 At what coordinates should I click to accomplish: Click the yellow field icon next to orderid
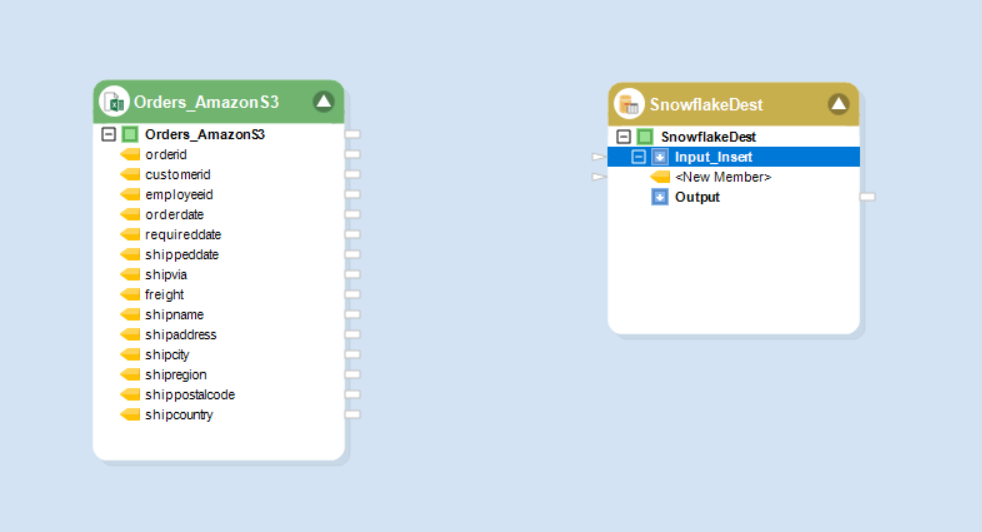(x=130, y=155)
